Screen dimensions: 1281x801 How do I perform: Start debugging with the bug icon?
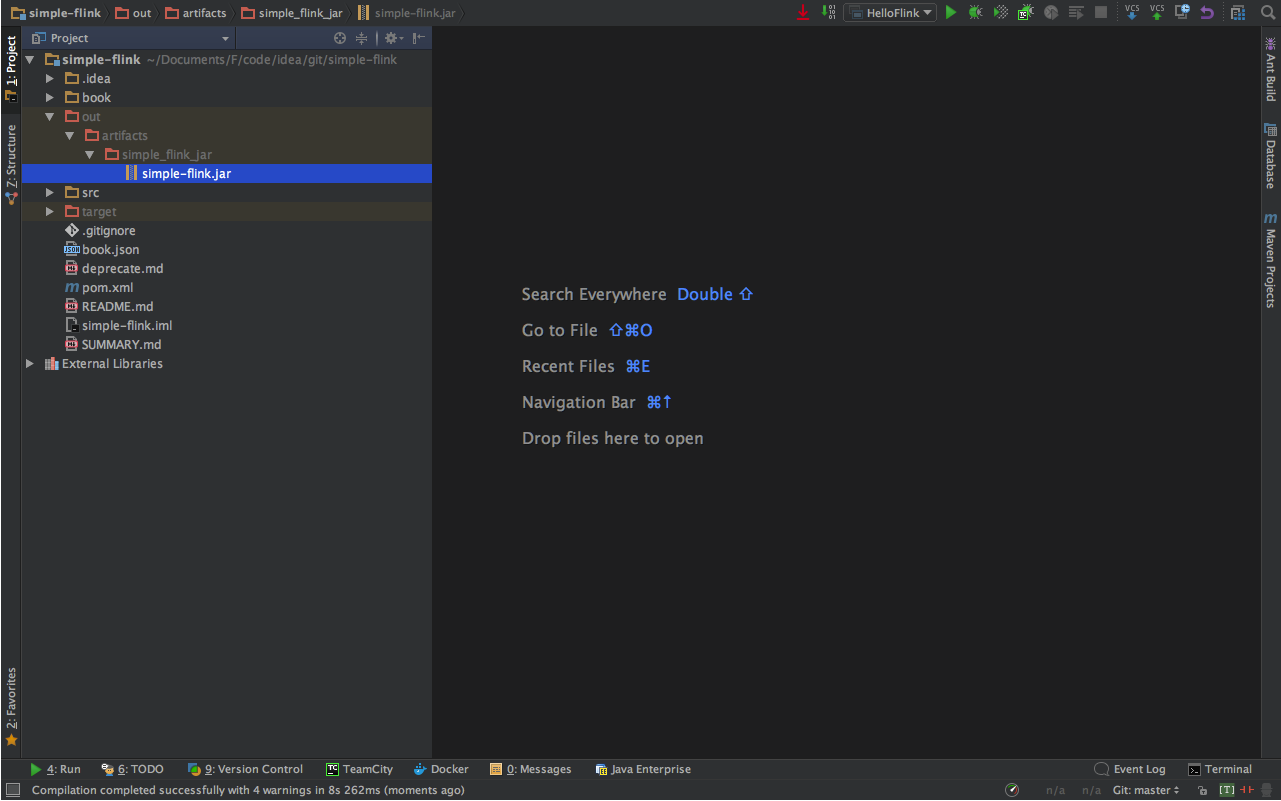[975, 12]
